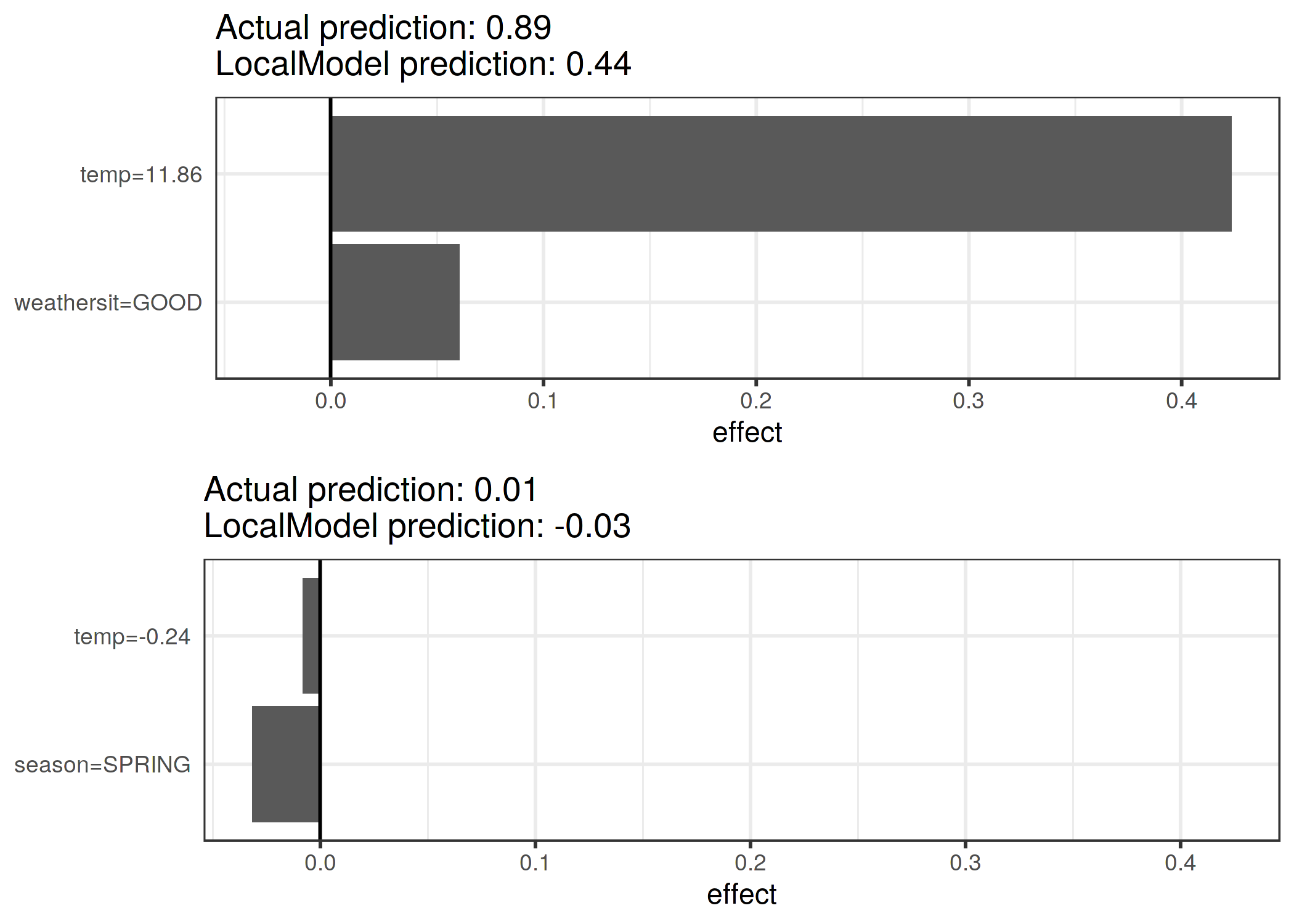Click the 'weathersit=GOOD' axis label
This screenshot has height=924, width=1294.
(x=108, y=303)
